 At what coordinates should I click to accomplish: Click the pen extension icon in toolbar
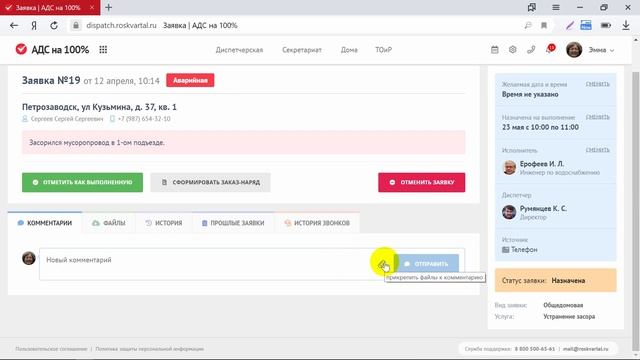point(570,25)
